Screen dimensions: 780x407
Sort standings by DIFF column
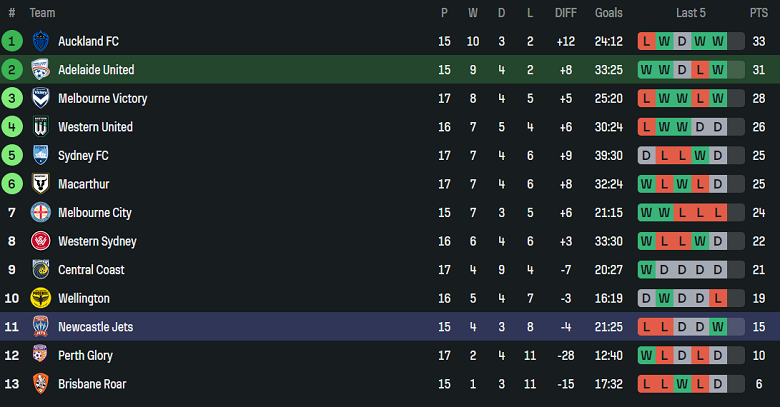coord(566,13)
